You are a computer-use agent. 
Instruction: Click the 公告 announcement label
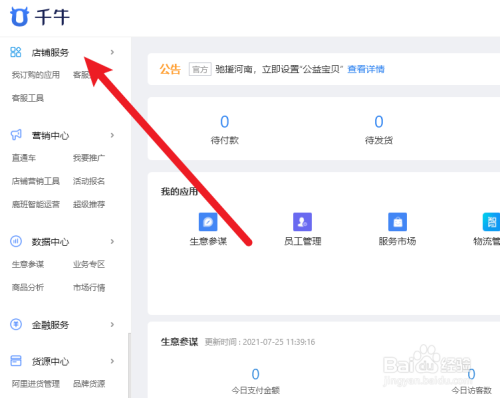(x=170, y=69)
